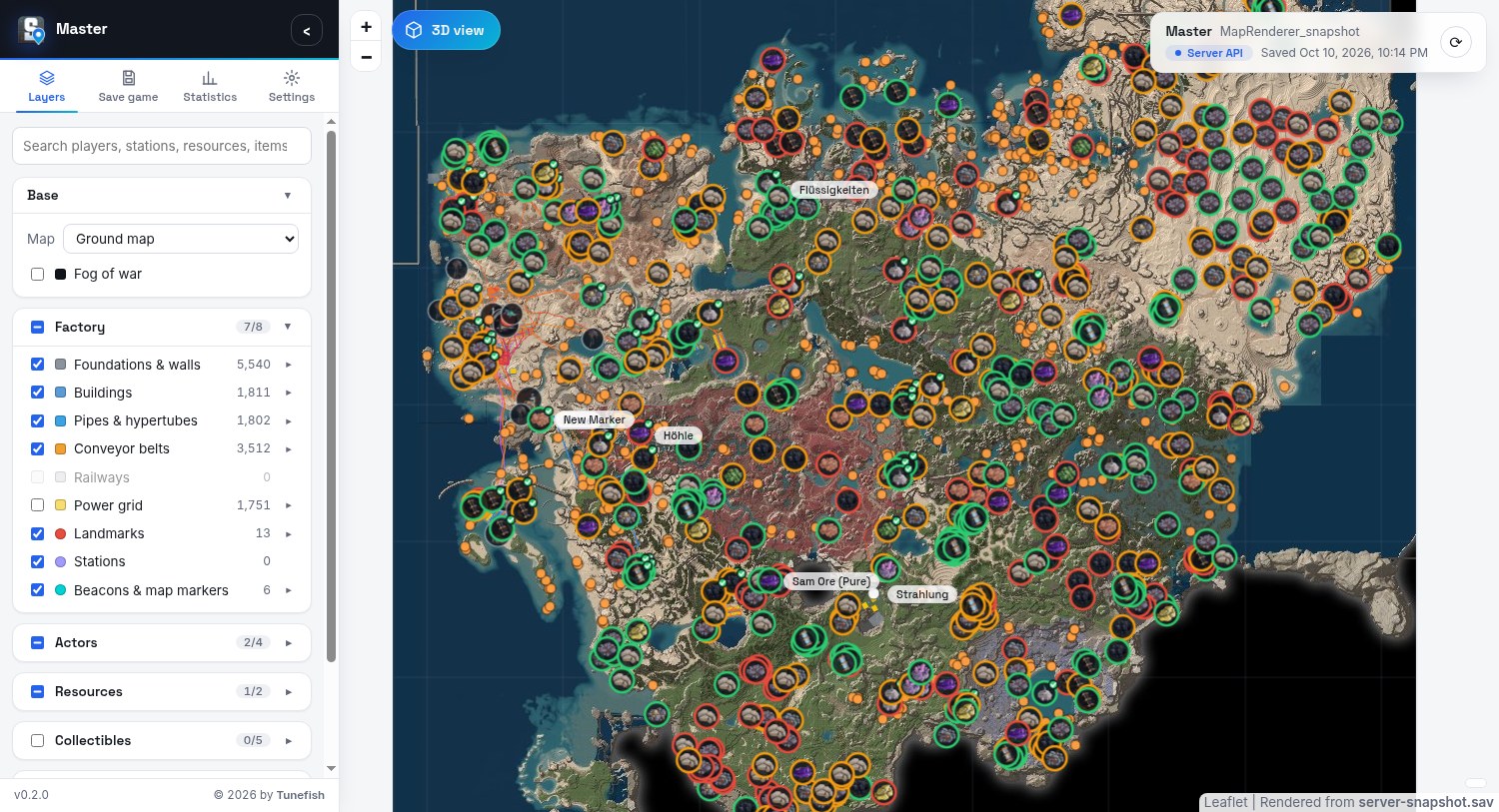This screenshot has width=1499, height=812.
Task: Enable the Collectibles group checkbox
Action: coord(38,740)
